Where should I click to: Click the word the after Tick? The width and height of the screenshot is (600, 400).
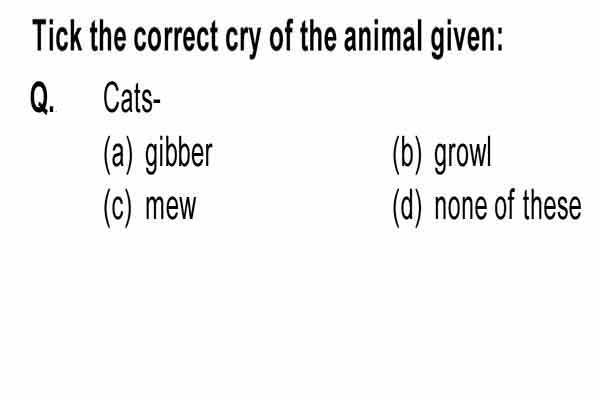[108, 36]
